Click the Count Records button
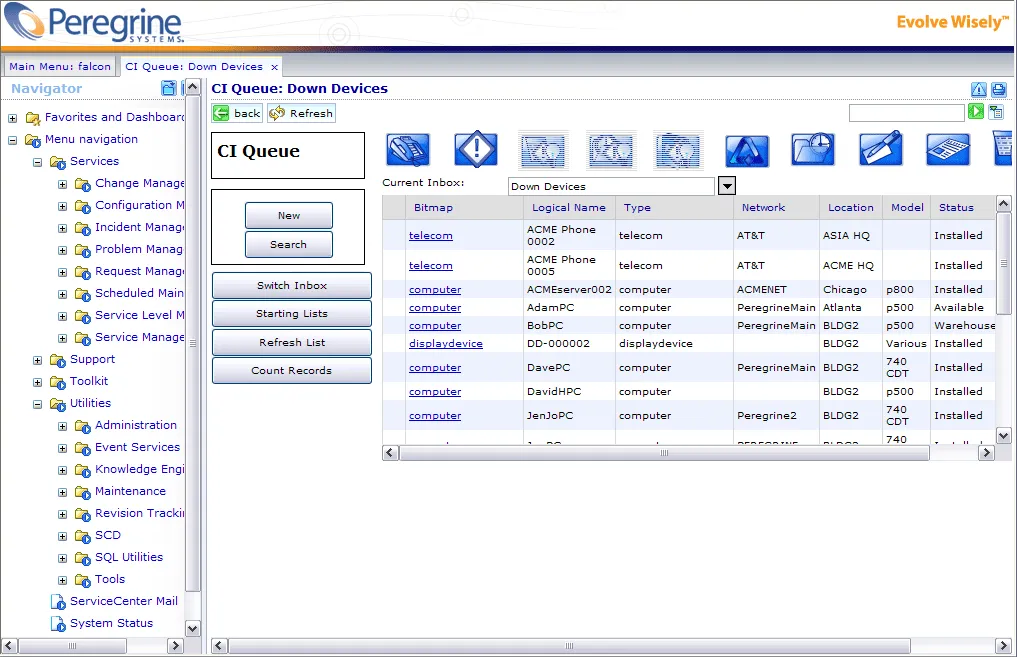This screenshot has height=657, width=1017. tap(292, 370)
